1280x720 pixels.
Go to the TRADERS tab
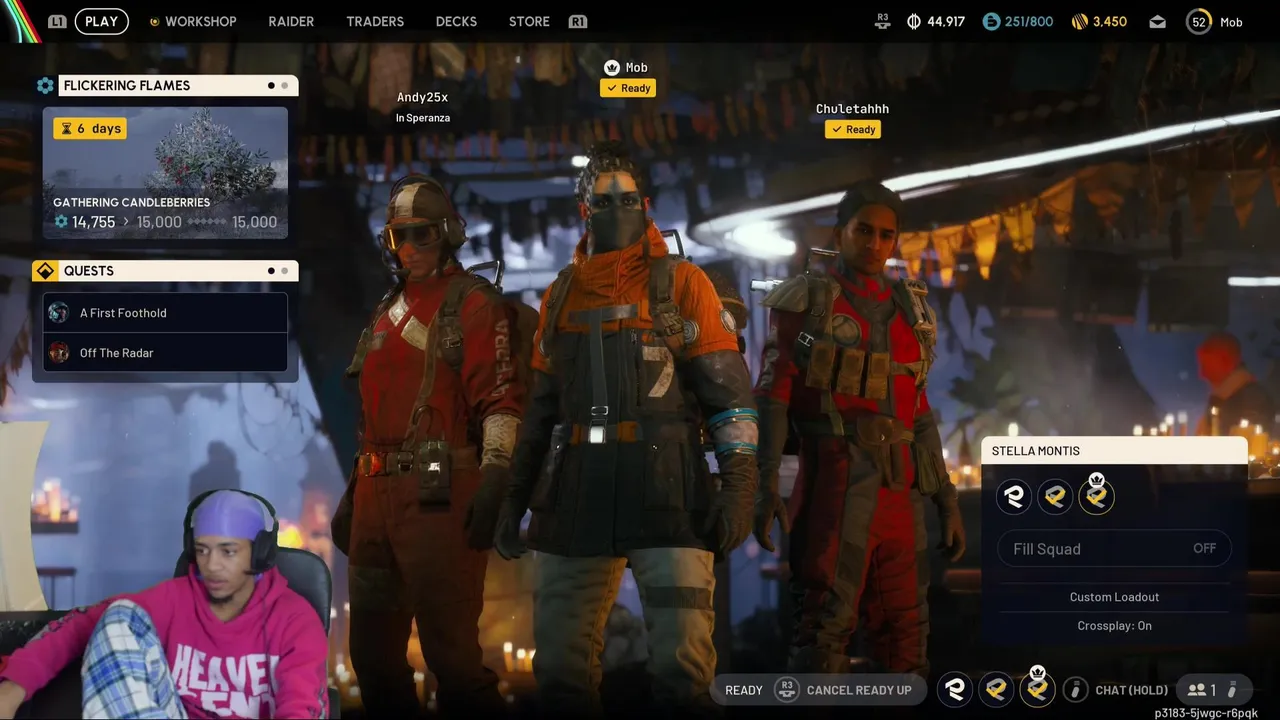click(375, 21)
